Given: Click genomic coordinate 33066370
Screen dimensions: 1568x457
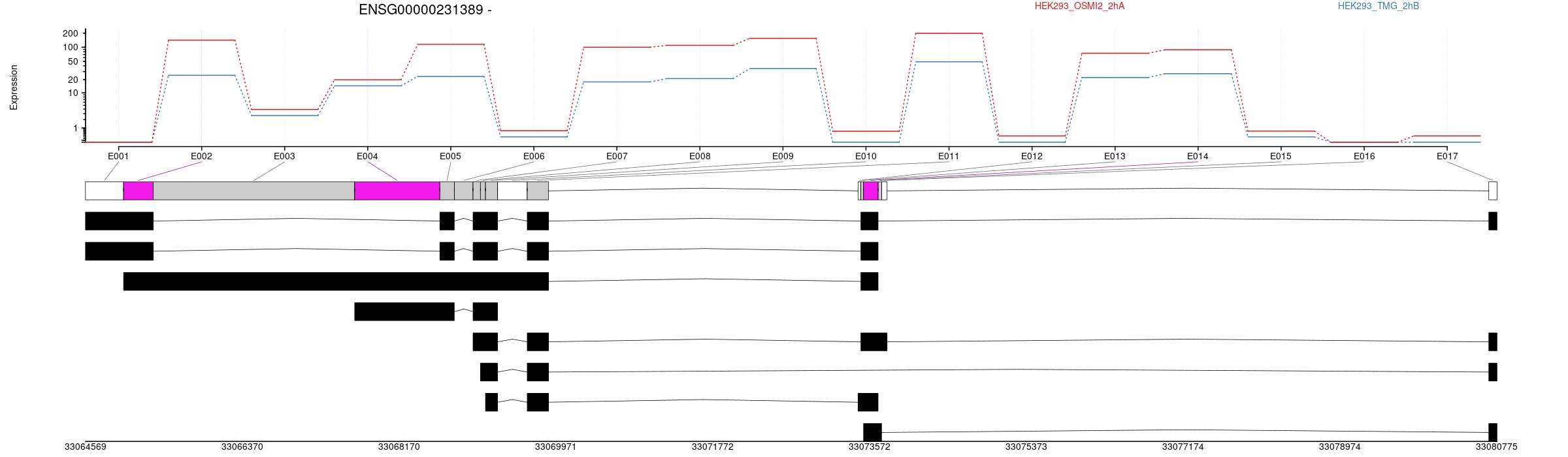Looking at the screenshot, I should [242, 447].
